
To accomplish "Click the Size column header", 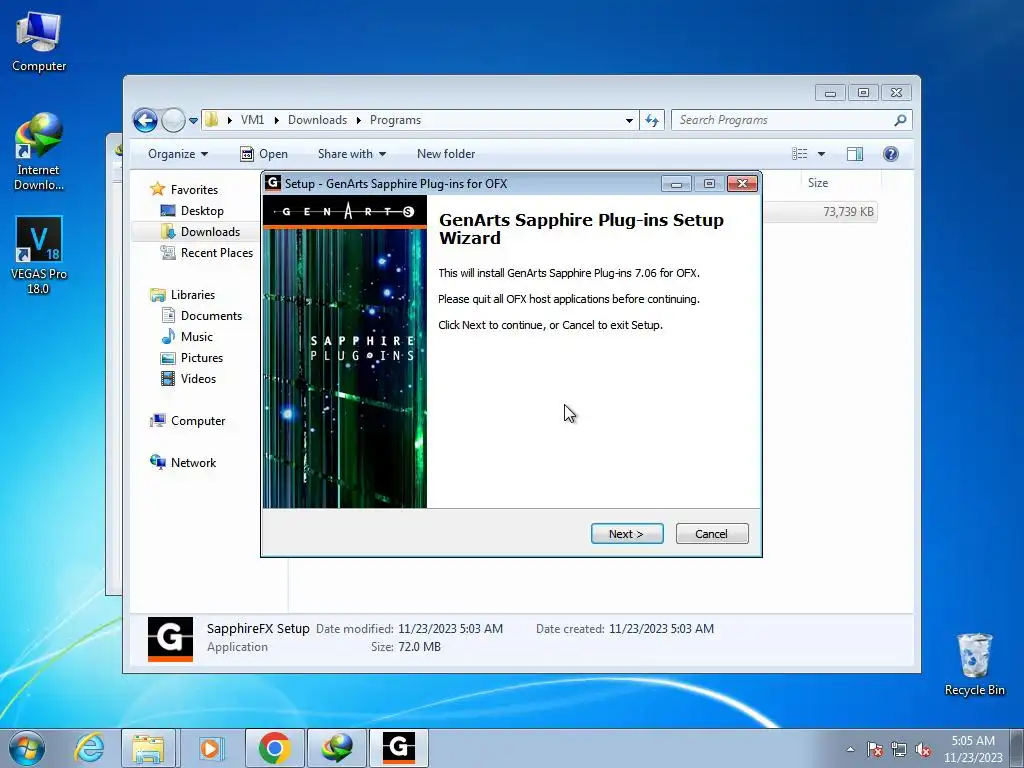I will (839, 183).
